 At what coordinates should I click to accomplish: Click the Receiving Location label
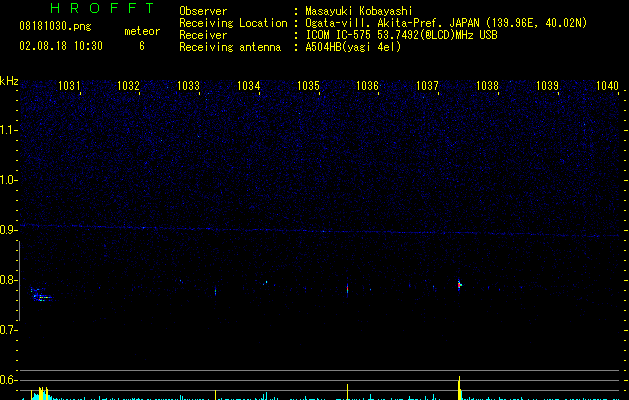233,23
